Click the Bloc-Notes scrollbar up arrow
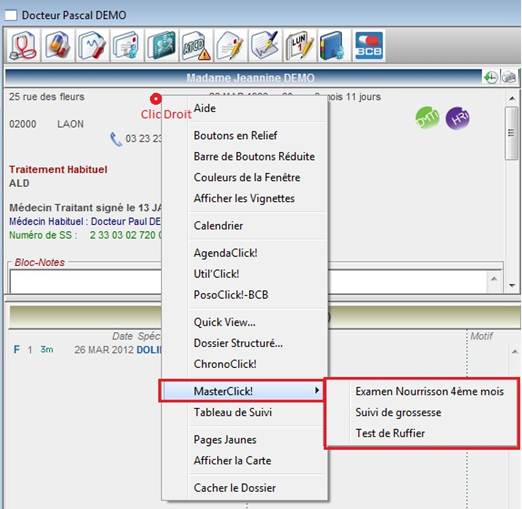 coord(494,278)
